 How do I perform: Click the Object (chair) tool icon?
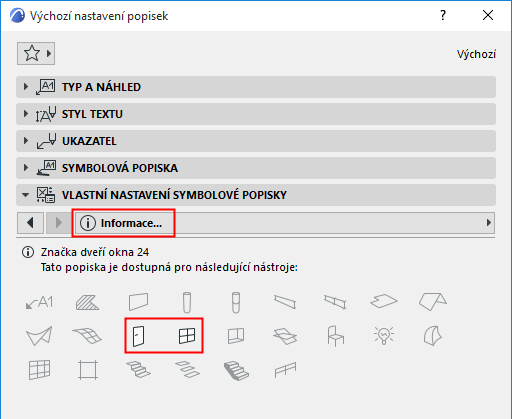click(335, 336)
